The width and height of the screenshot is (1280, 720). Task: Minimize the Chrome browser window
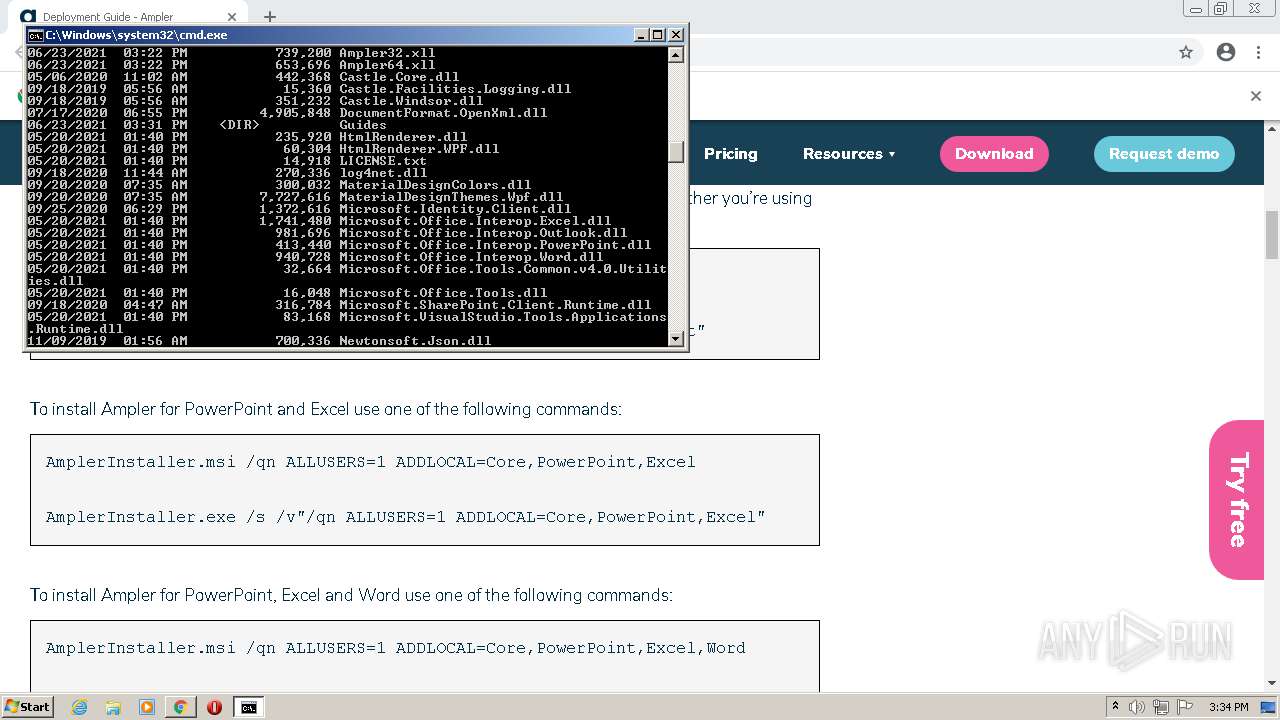pyautogui.click(x=1195, y=9)
